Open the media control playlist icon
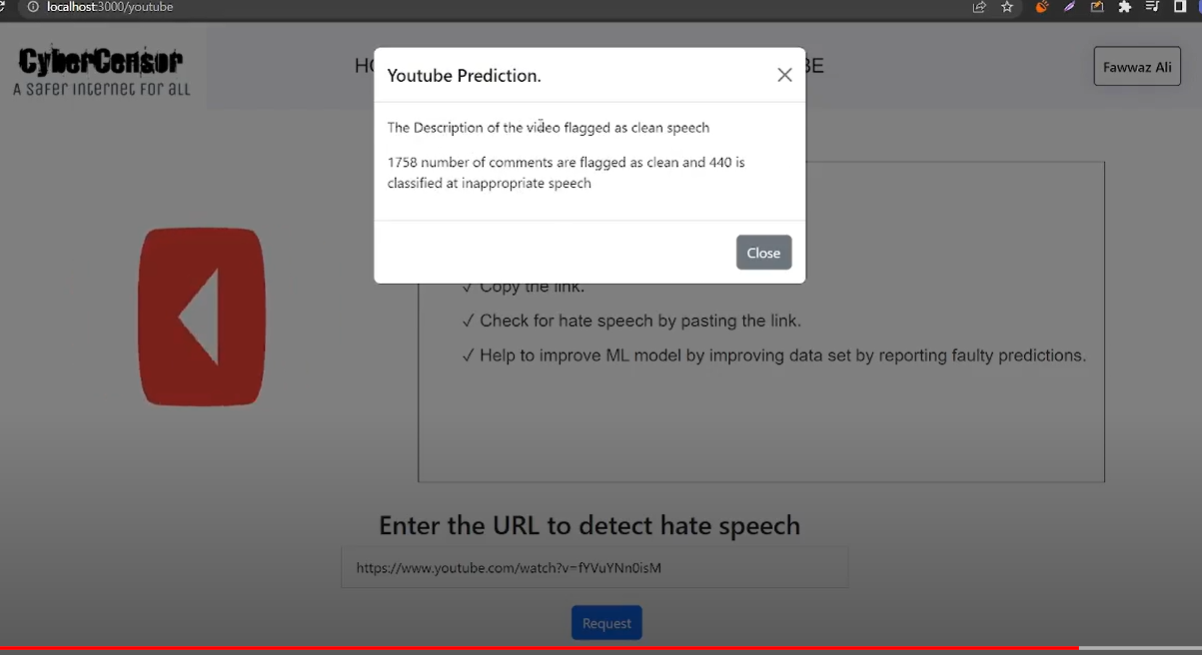 pyautogui.click(x=1153, y=7)
